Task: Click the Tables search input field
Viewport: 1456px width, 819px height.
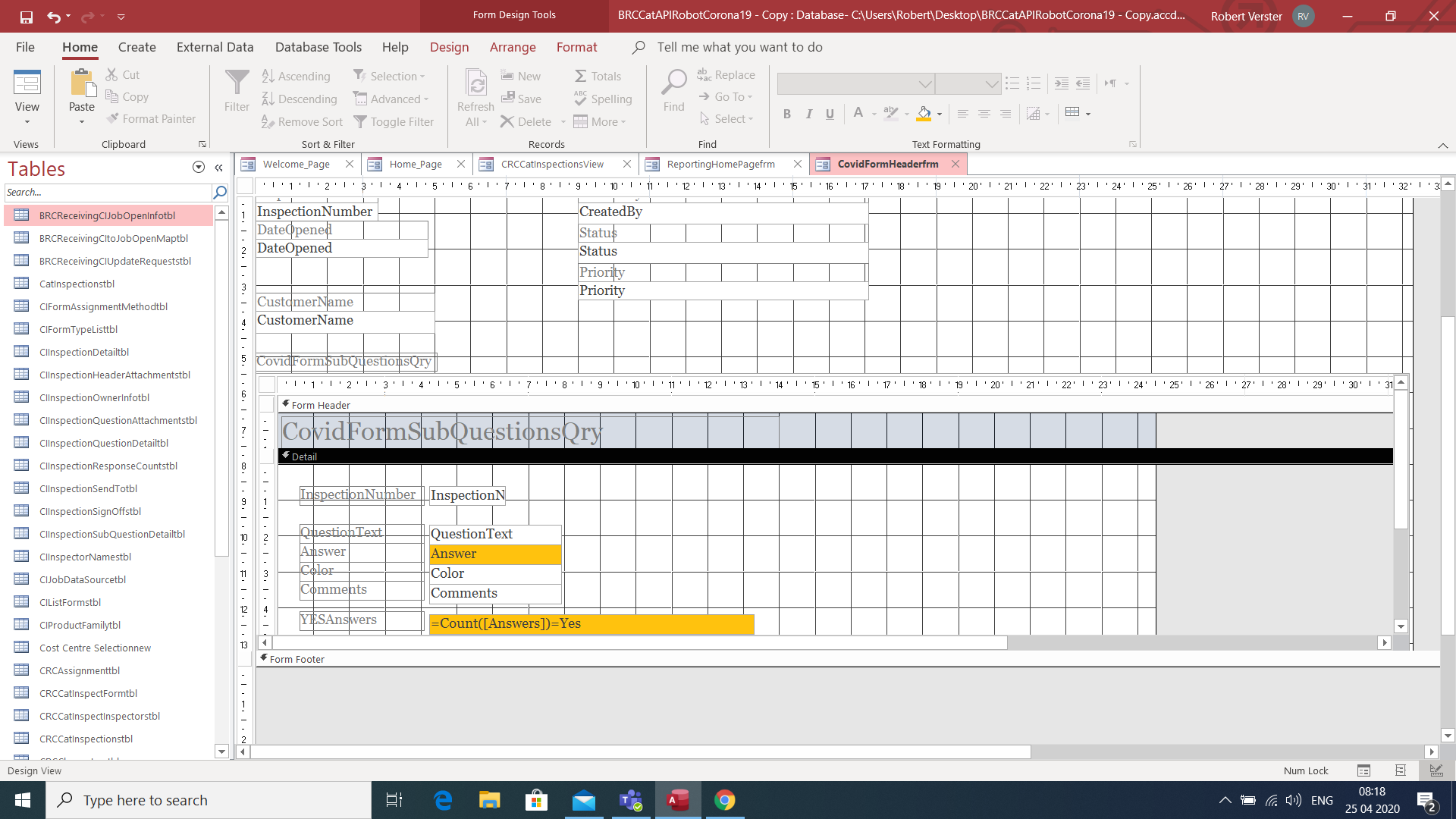Action: (108, 193)
